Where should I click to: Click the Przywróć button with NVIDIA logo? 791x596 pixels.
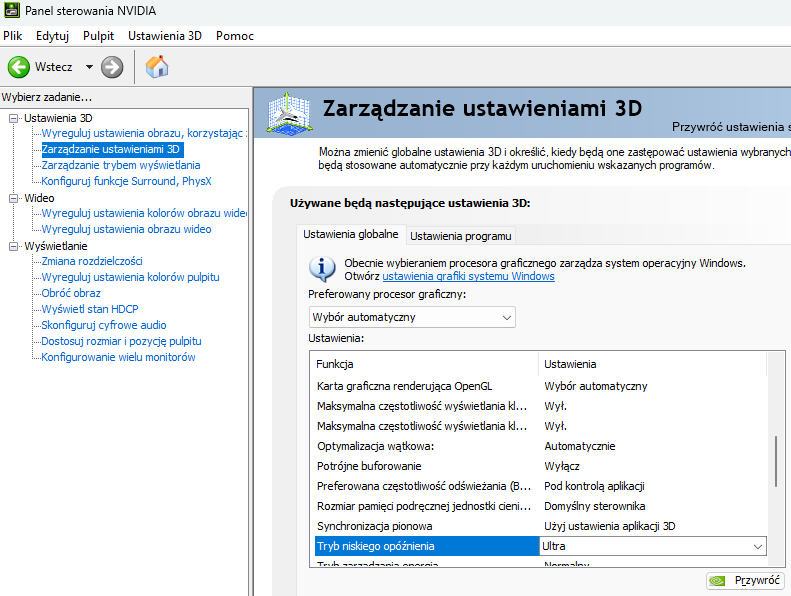(745, 580)
